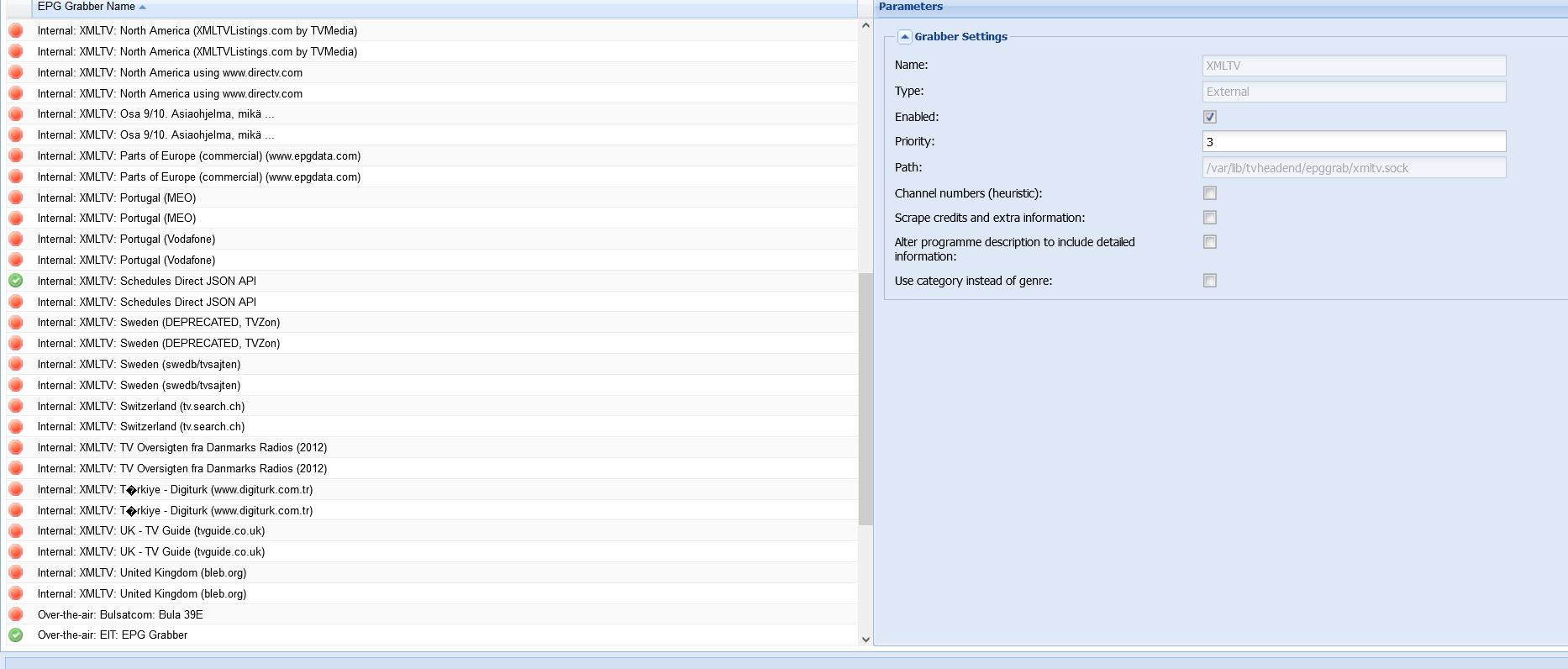Screen dimensions: 1568x669
Task: Click red icon of lower United Kingdom (bleb.org) row
Action: [16, 593]
